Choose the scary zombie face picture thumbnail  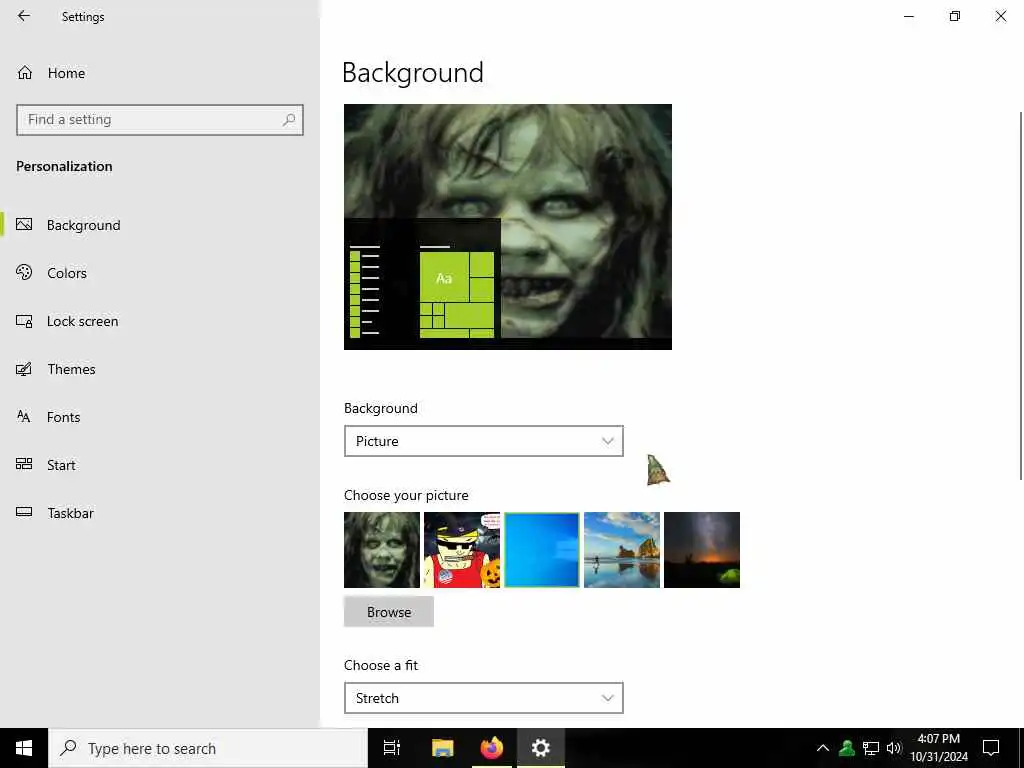382,550
